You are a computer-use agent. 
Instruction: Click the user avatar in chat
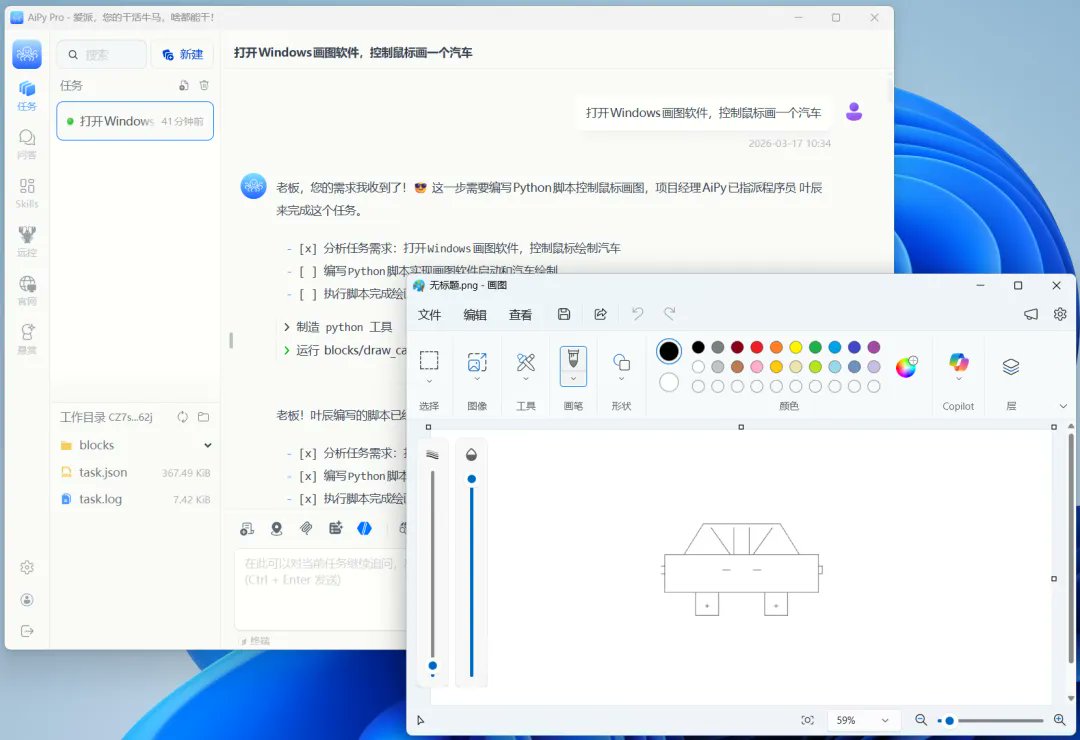tap(854, 112)
